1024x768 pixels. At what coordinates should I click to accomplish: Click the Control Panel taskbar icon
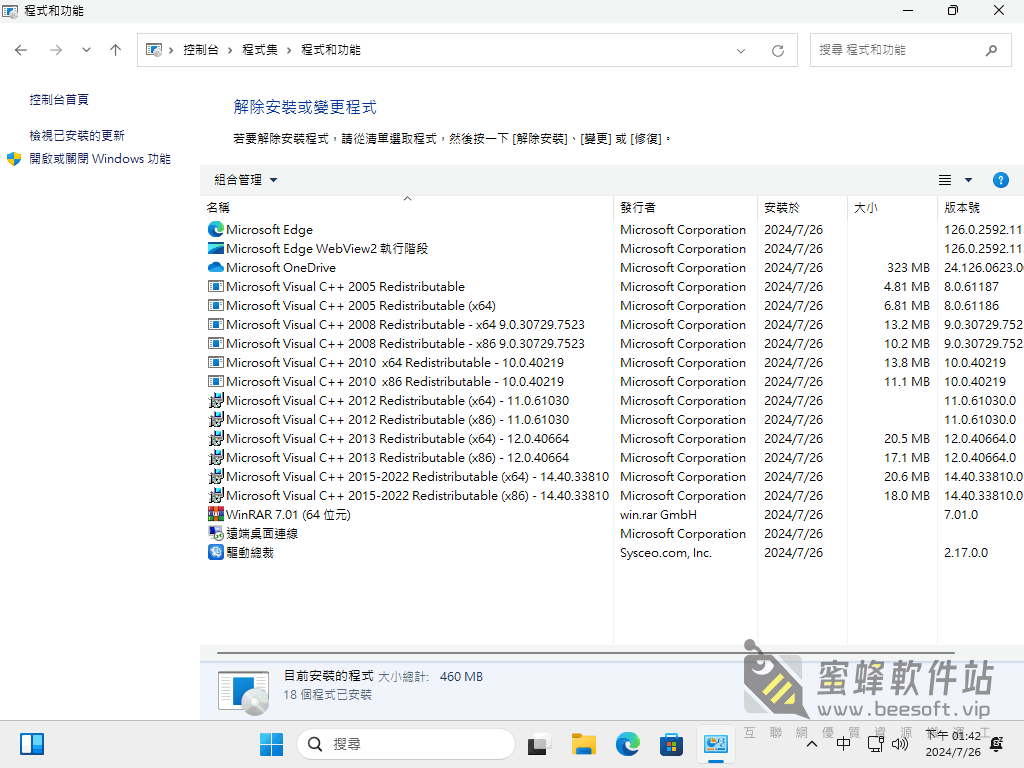tap(716, 744)
